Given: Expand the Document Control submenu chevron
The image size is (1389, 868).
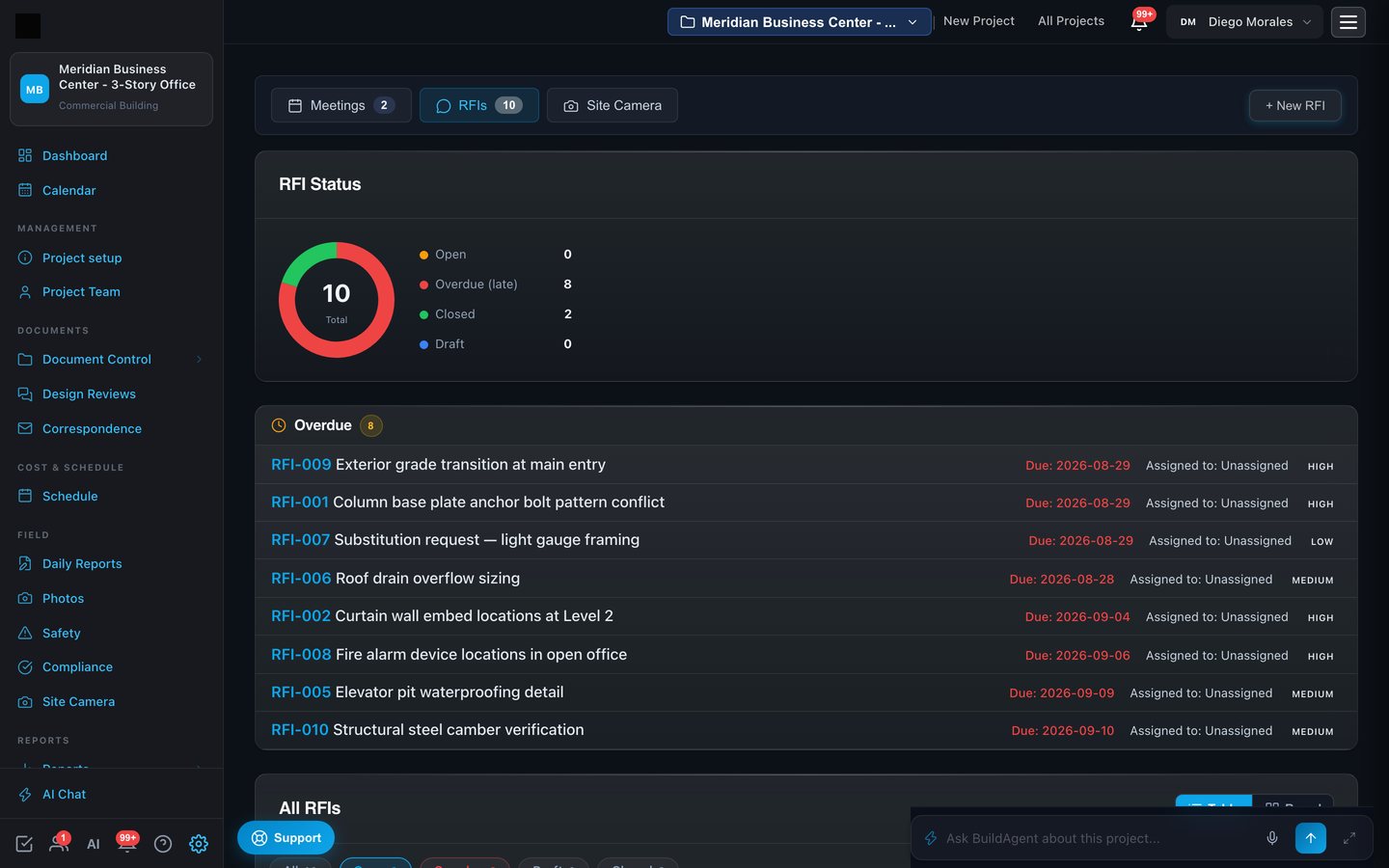Looking at the screenshot, I should point(199,359).
